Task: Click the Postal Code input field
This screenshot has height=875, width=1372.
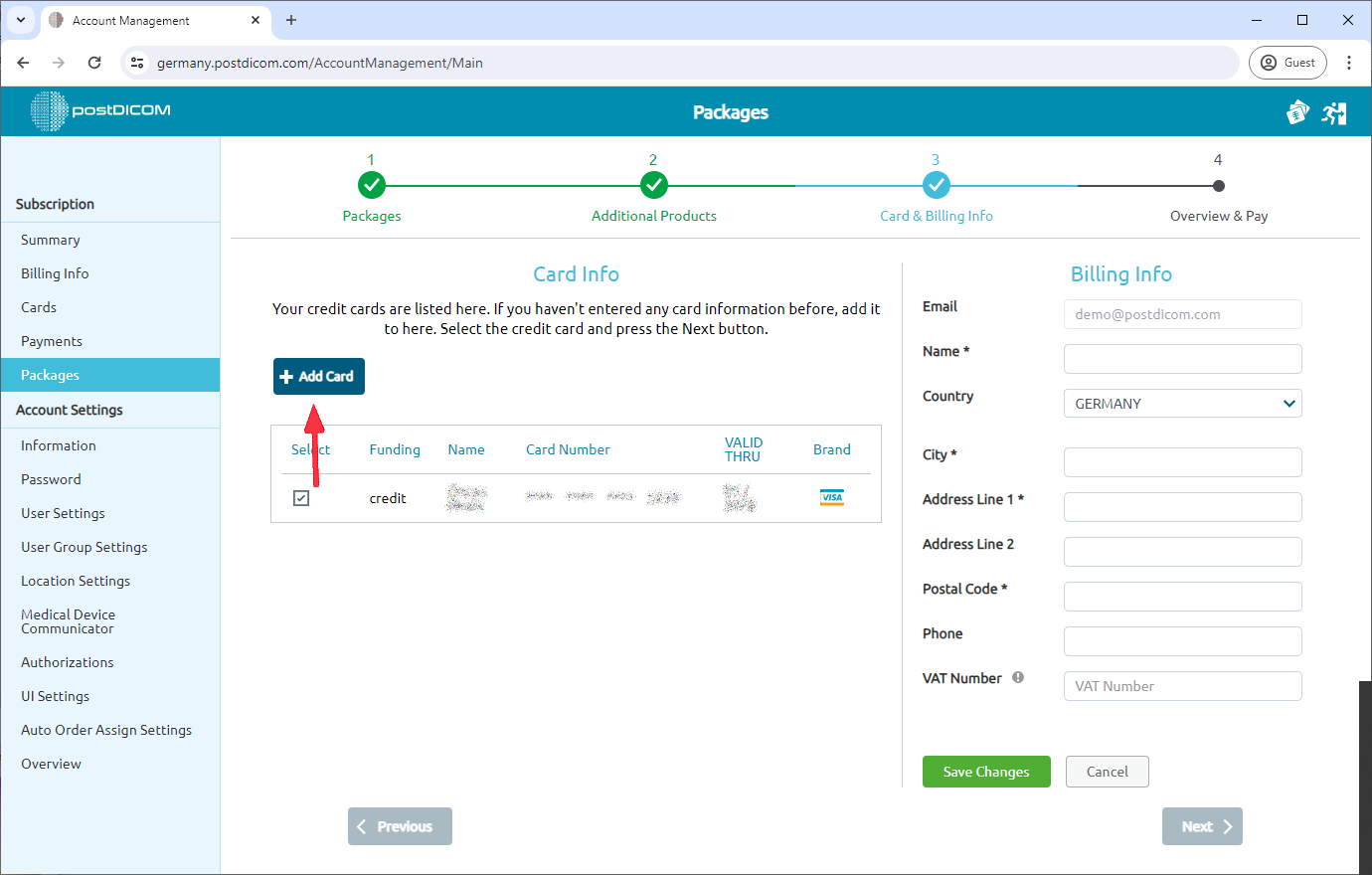Action: pos(1182,596)
